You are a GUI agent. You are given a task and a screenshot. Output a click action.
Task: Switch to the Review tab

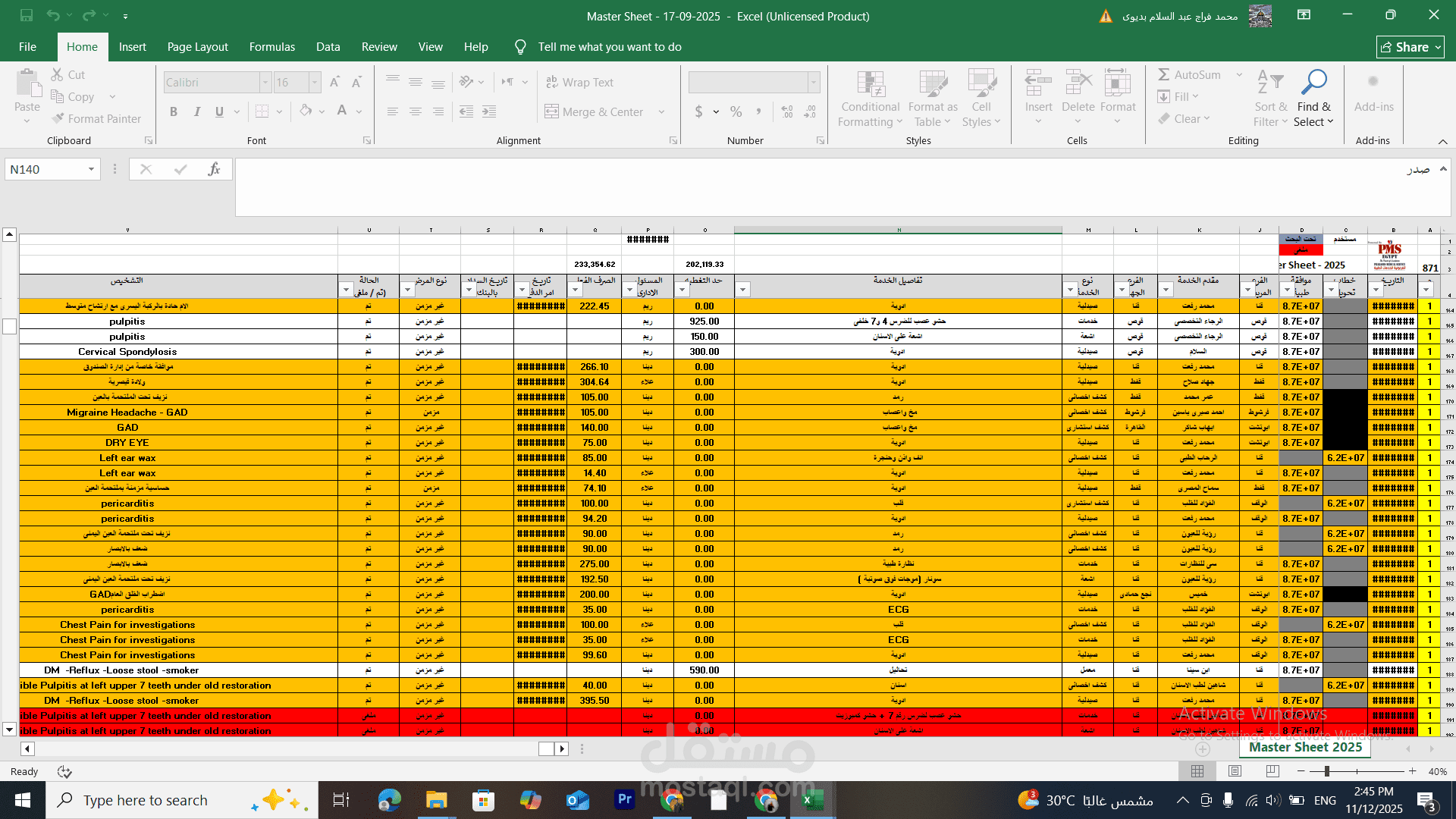click(x=379, y=46)
